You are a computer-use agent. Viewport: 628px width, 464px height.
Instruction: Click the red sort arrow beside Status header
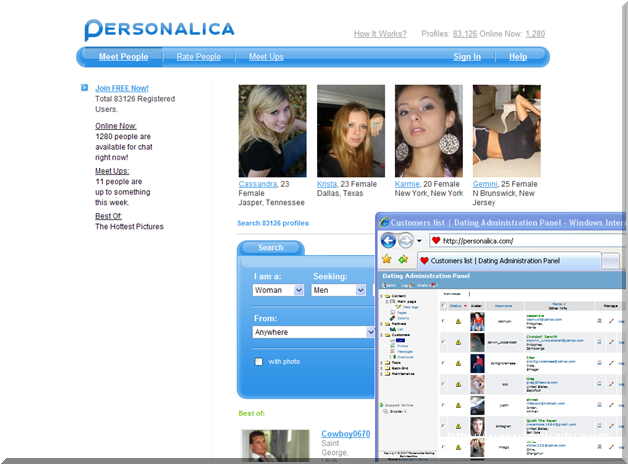pyautogui.click(x=465, y=306)
